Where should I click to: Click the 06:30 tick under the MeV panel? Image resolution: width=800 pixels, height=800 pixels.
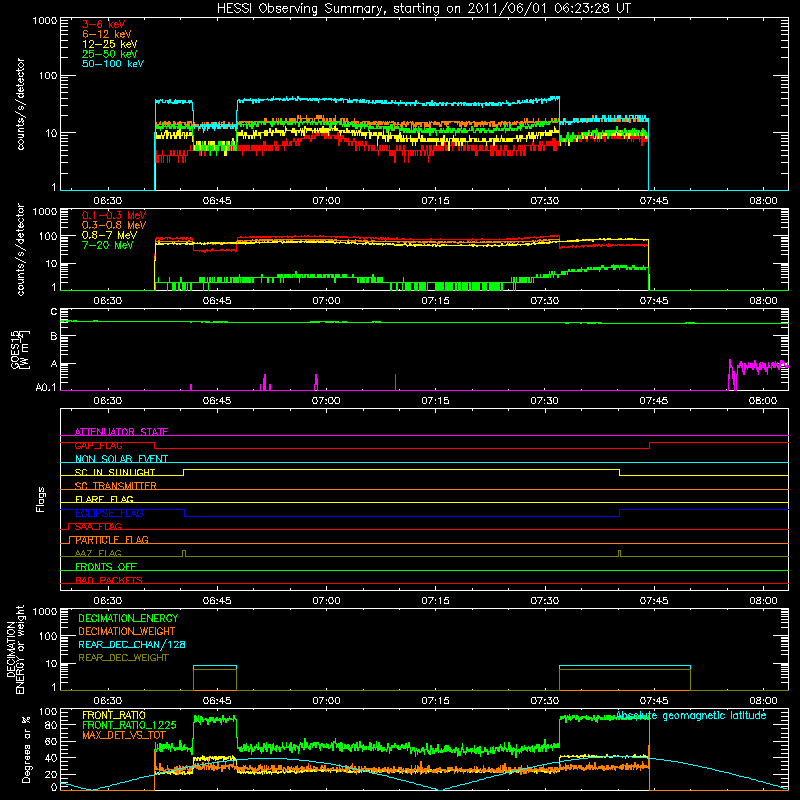tap(108, 301)
